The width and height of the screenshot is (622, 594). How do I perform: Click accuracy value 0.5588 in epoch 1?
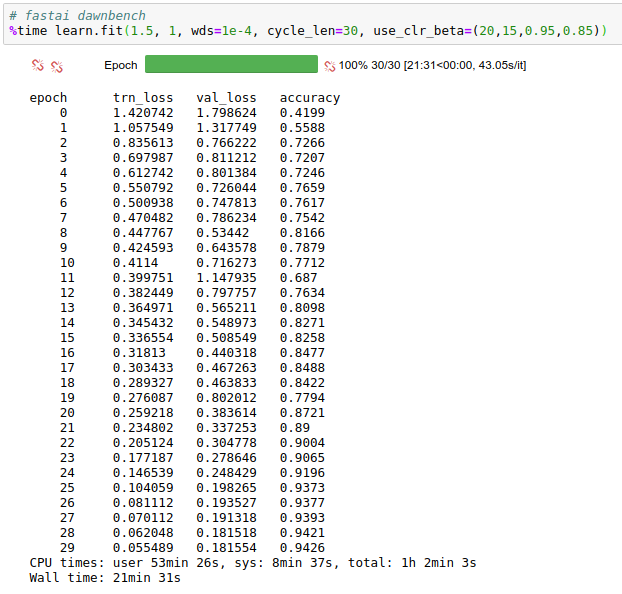point(302,128)
